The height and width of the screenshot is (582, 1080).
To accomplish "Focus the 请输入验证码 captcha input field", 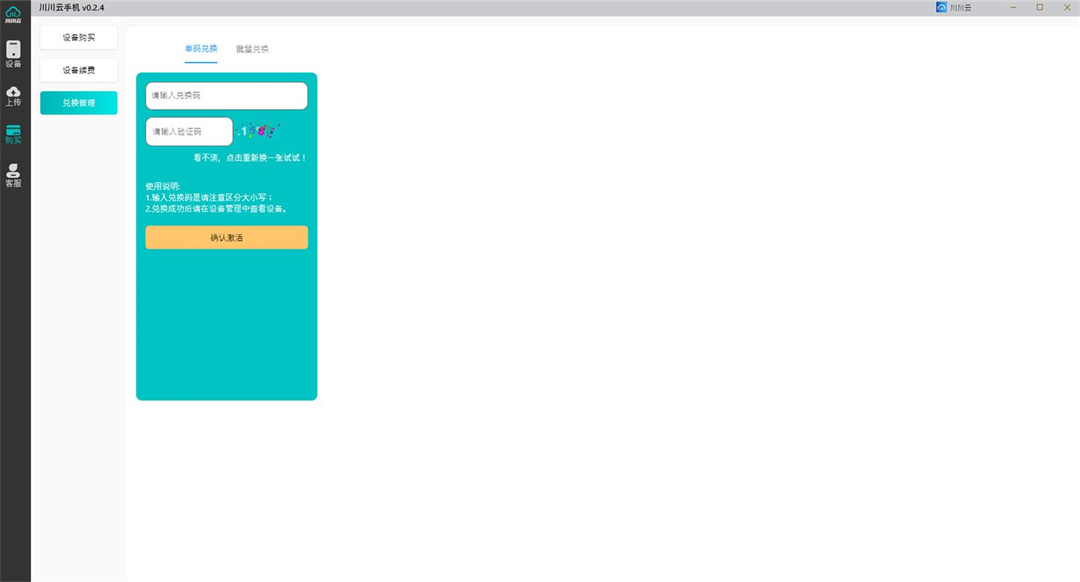I will coord(189,132).
